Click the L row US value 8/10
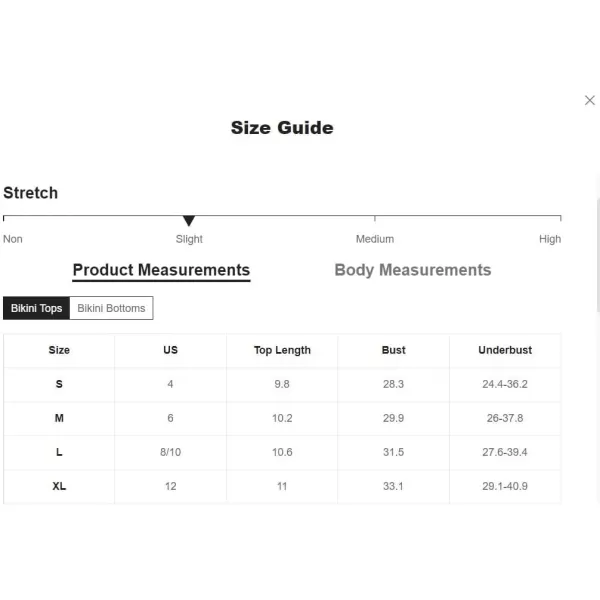 coord(170,452)
